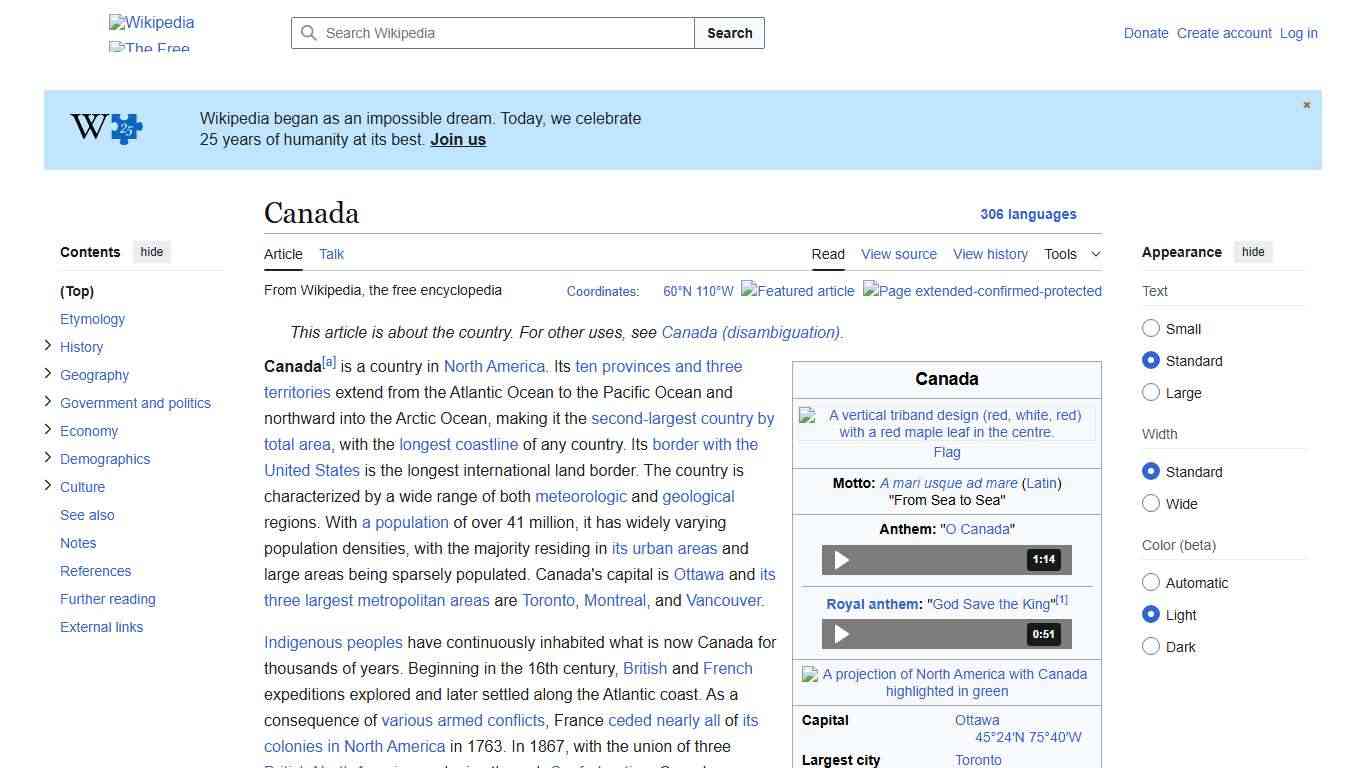Image resolution: width=1366 pixels, height=768 pixels.
Task: Switch color scheme to Dark
Action: (1151, 646)
